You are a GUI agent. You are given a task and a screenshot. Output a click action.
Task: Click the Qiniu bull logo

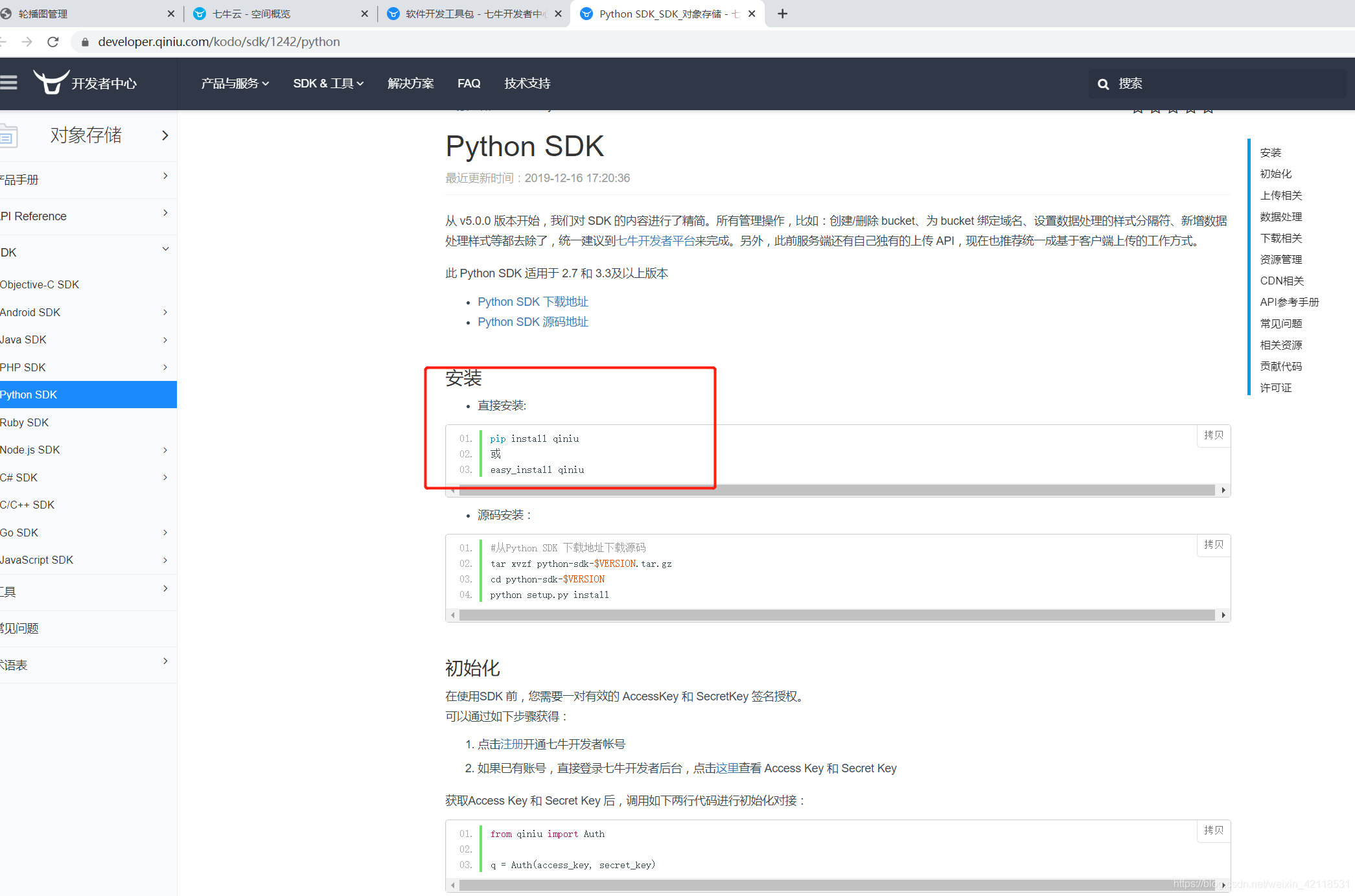51,82
